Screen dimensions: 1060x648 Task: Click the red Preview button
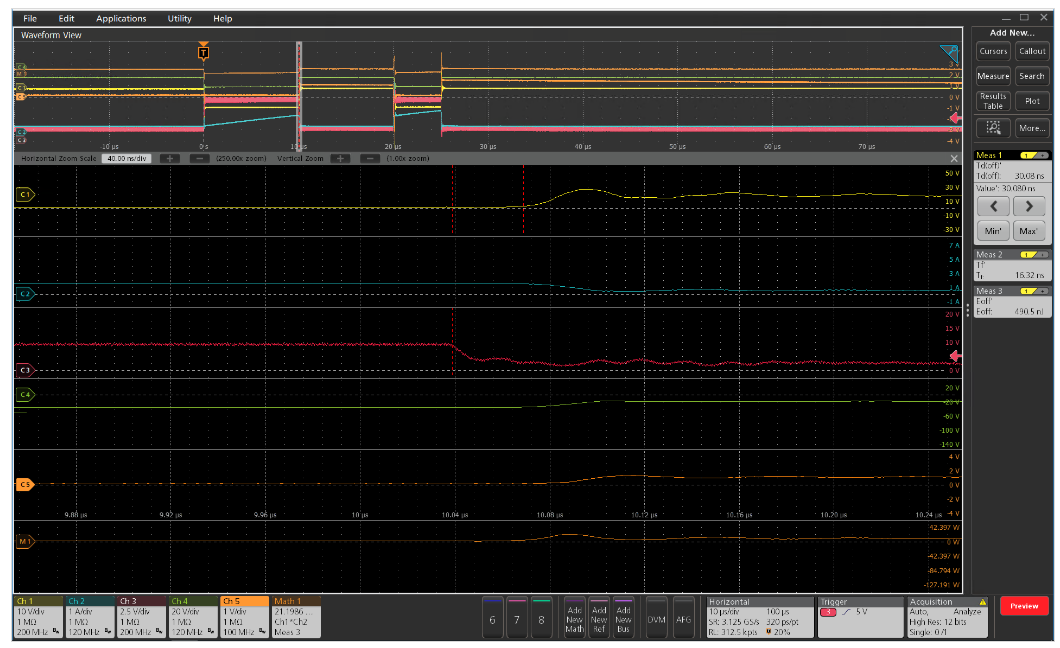[x=1023, y=605]
